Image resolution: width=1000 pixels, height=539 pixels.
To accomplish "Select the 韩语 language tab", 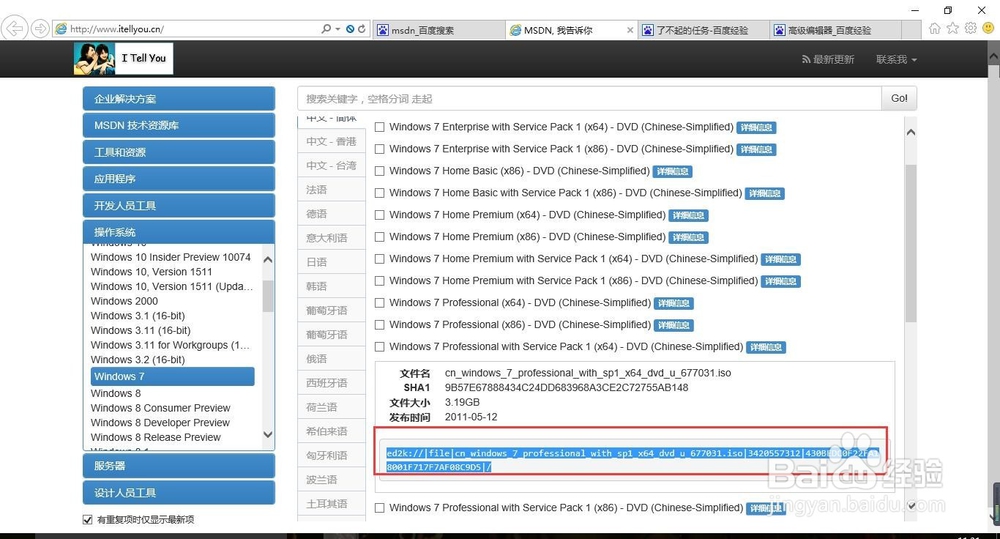I will coord(331,286).
